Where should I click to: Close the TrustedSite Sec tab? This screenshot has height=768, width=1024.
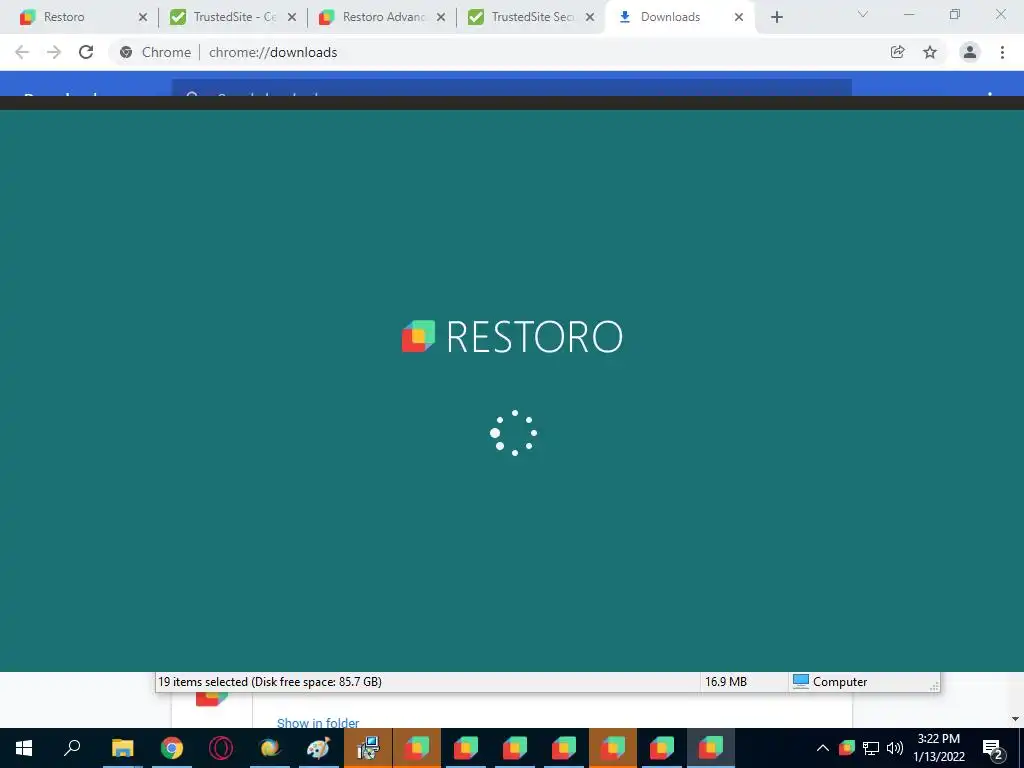point(590,17)
